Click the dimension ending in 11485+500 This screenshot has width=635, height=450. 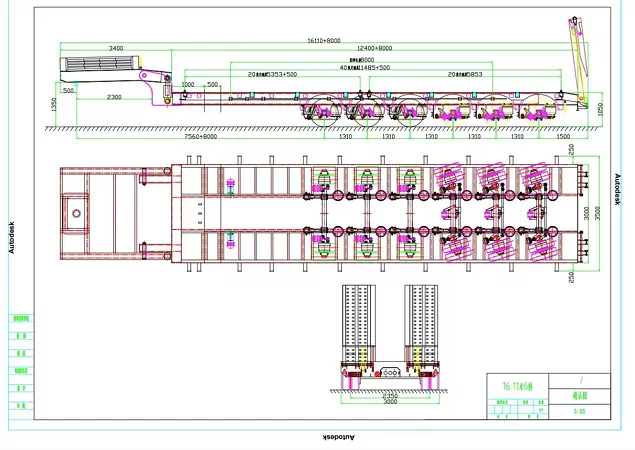coord(365,68)
